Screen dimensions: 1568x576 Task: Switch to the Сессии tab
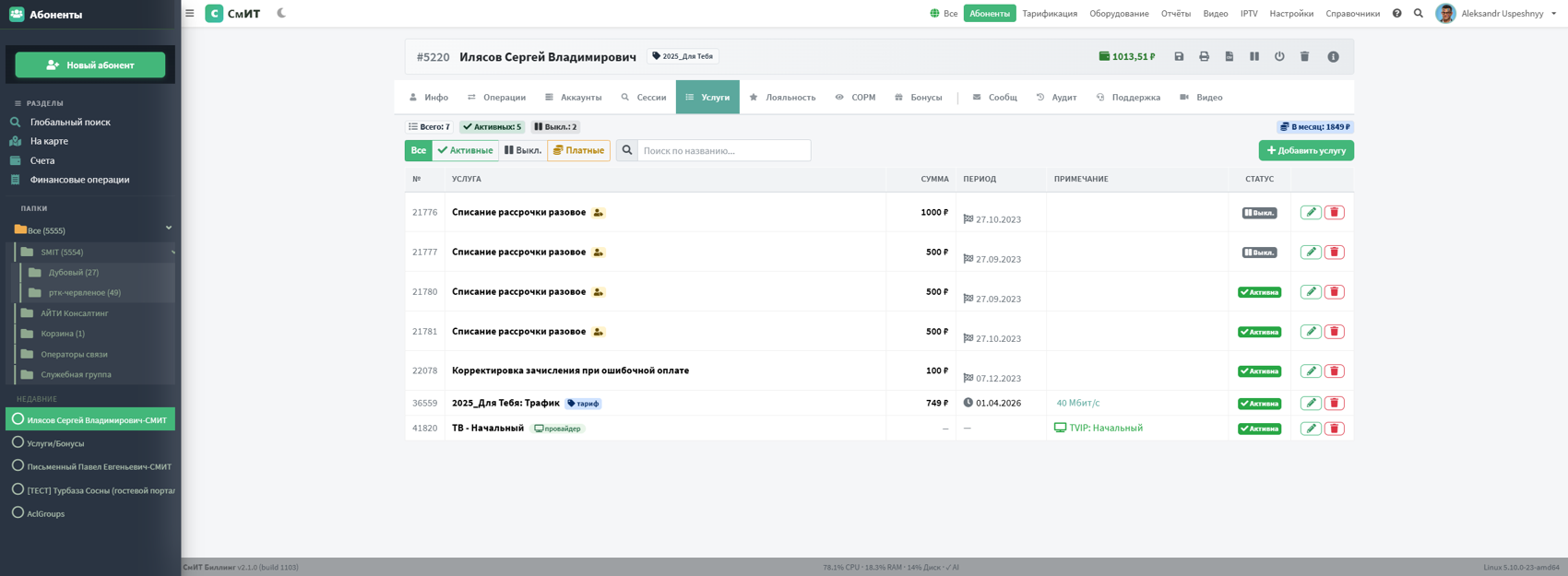(644, 97)
